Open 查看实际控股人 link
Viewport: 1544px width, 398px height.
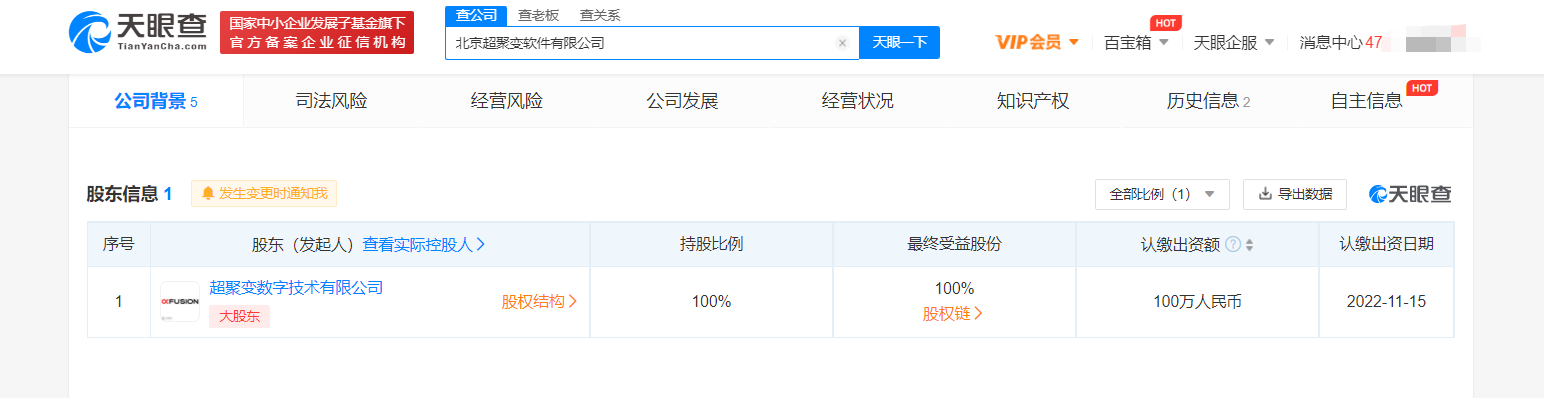click(x=424, y=244)
